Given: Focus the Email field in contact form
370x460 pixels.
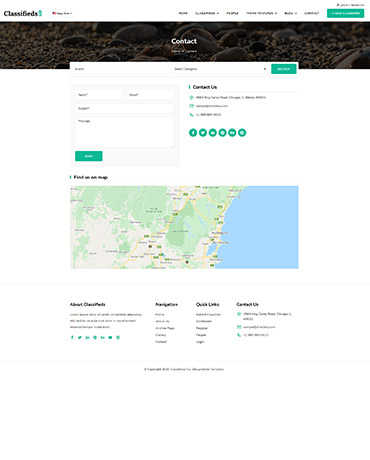Looking at the screenshot, I should (150, 95).
